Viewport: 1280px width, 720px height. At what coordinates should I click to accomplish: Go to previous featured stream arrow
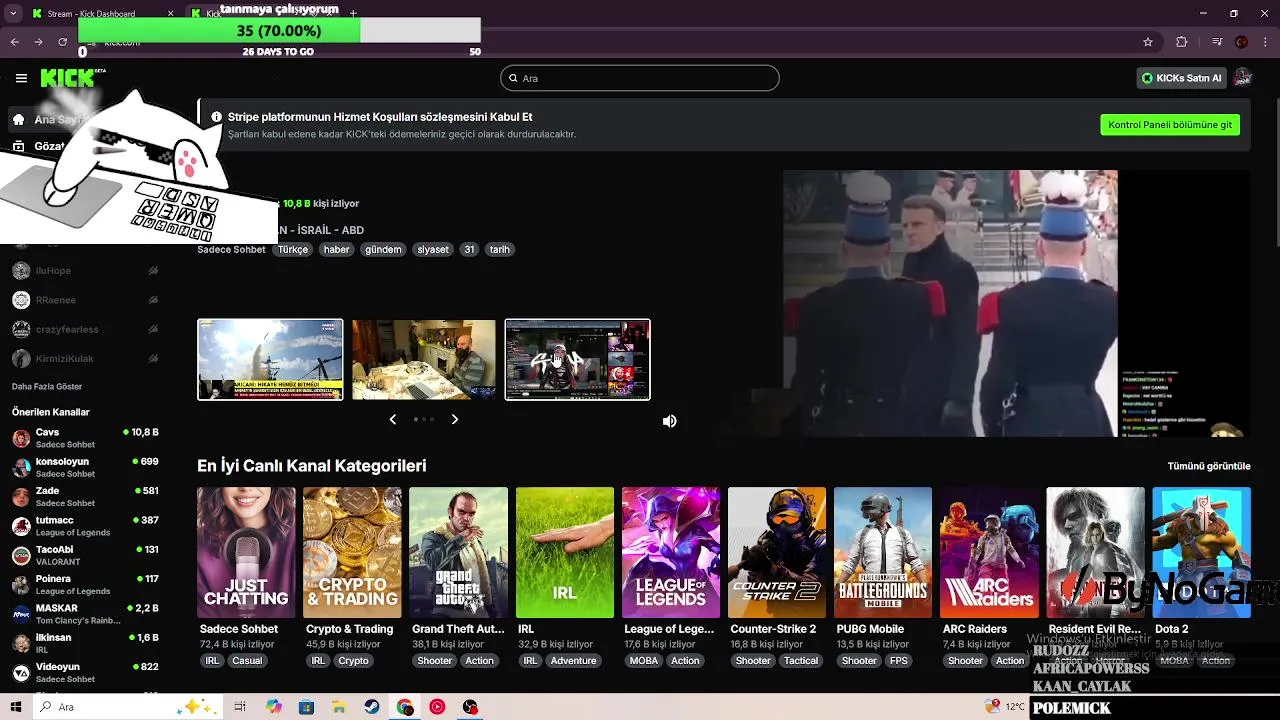click(393, 419)
